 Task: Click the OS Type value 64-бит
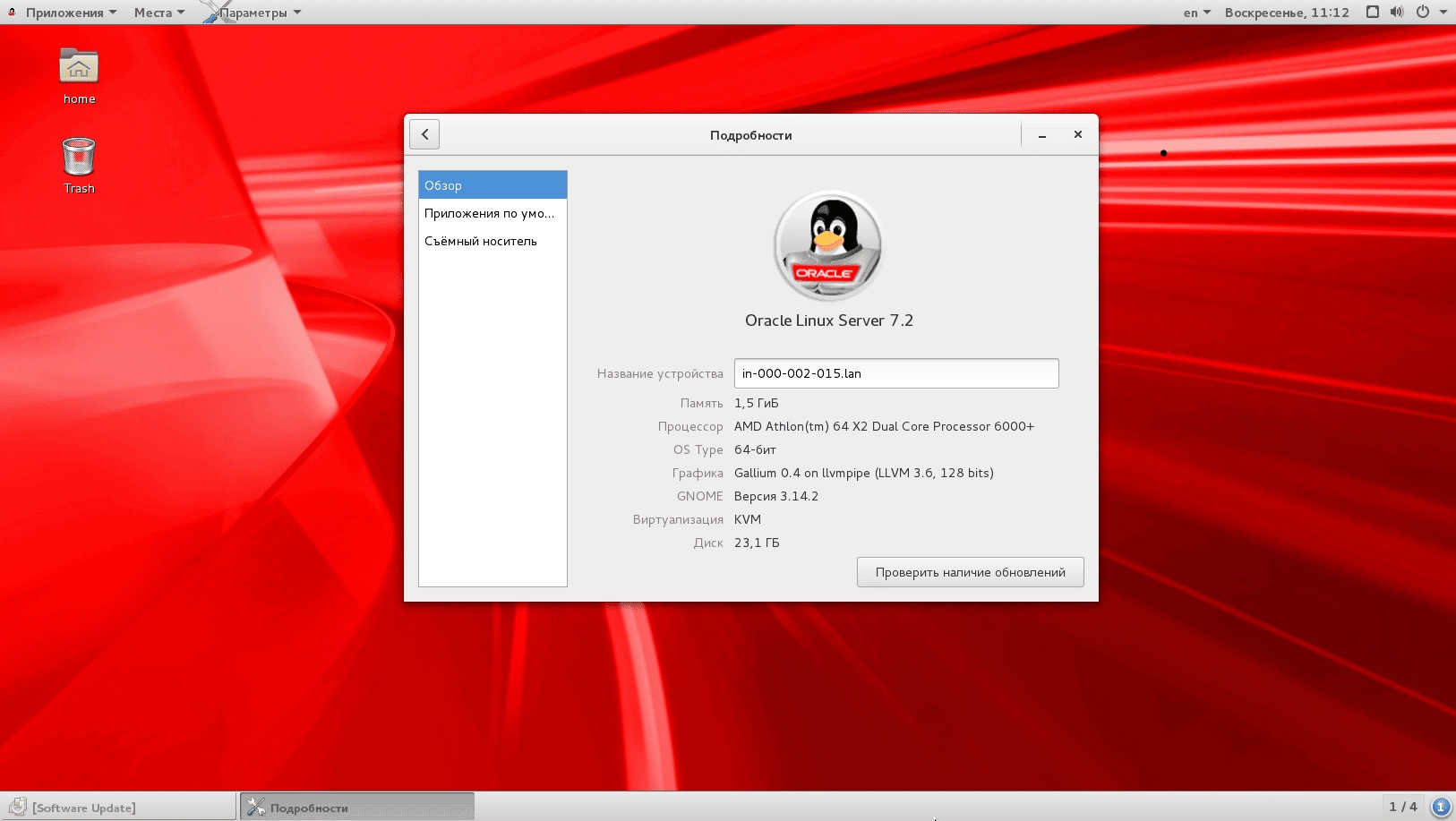755,449
